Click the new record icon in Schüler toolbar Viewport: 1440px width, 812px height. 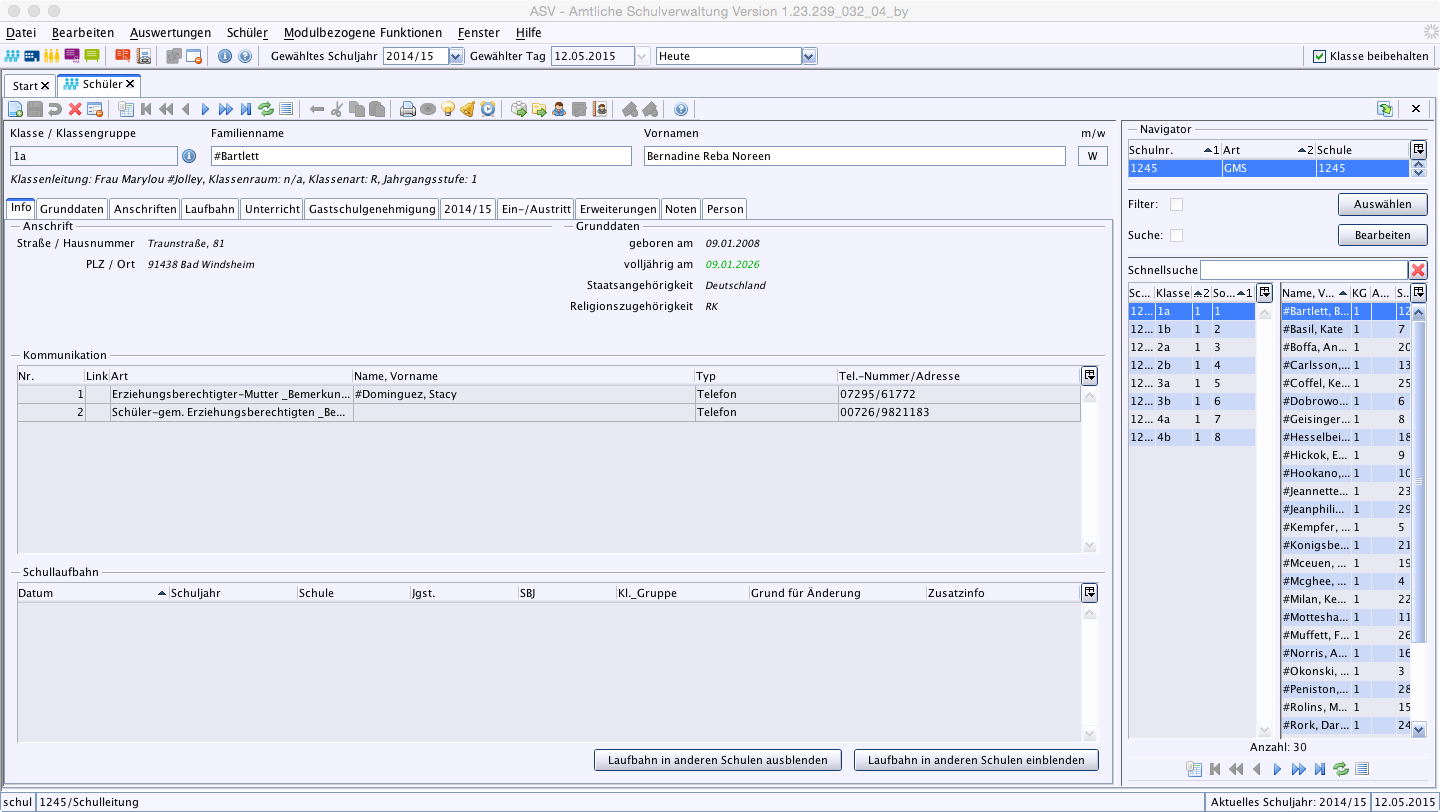15,109
